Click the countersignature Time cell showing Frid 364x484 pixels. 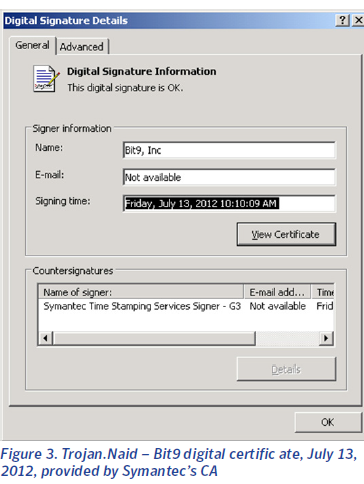coord(324,306)
